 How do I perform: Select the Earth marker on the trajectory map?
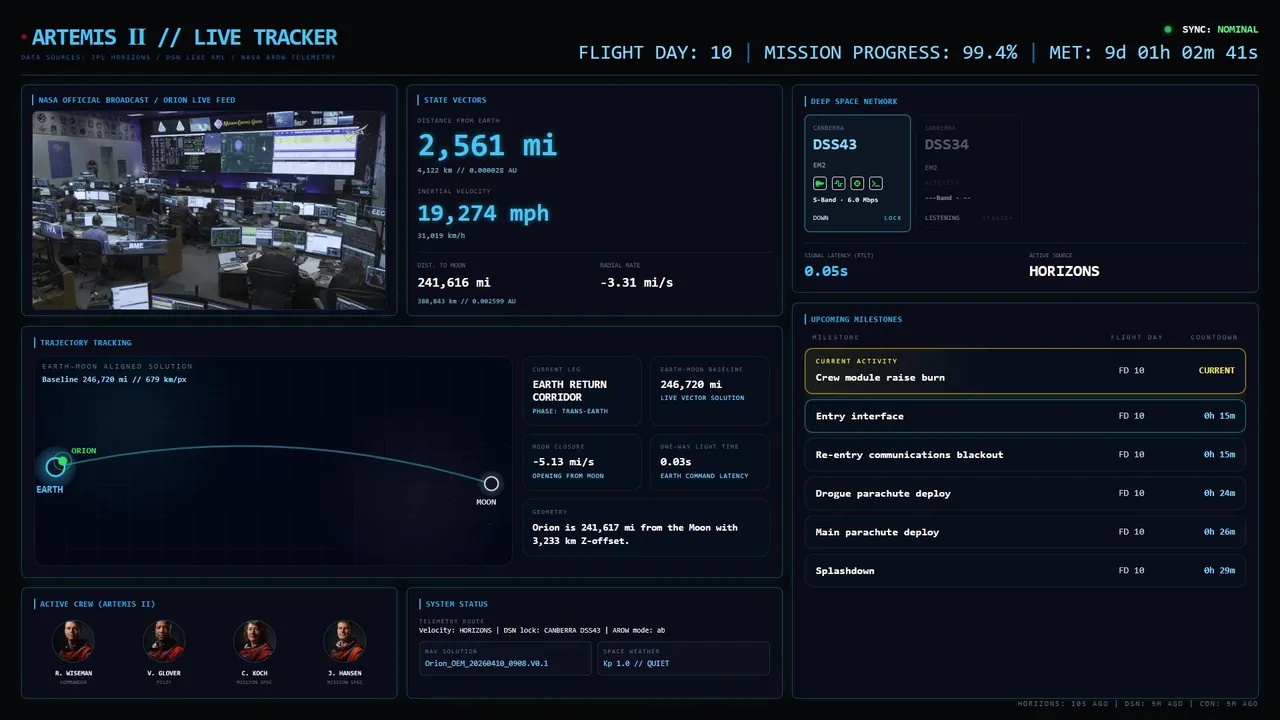[x=54, y=466]
